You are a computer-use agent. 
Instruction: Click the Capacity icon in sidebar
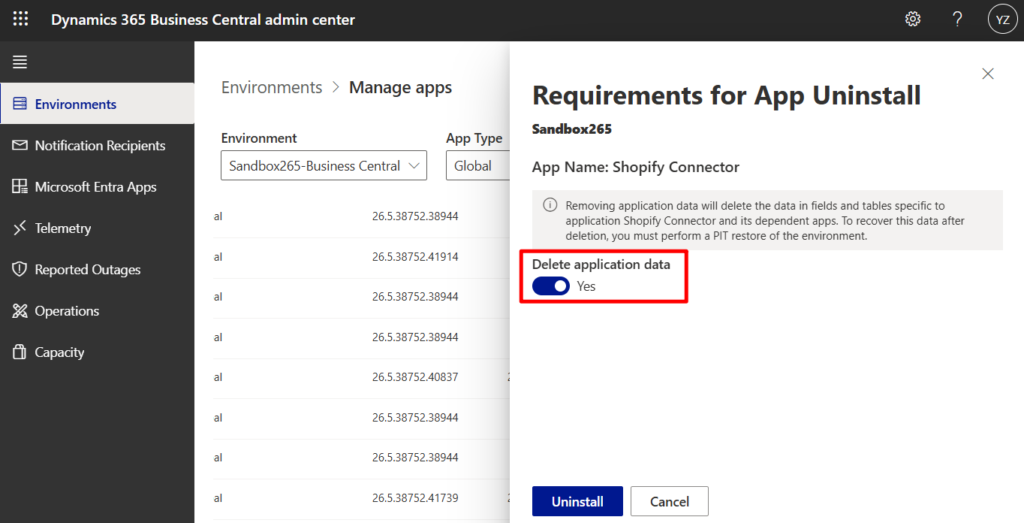click(x=19, y=352)
